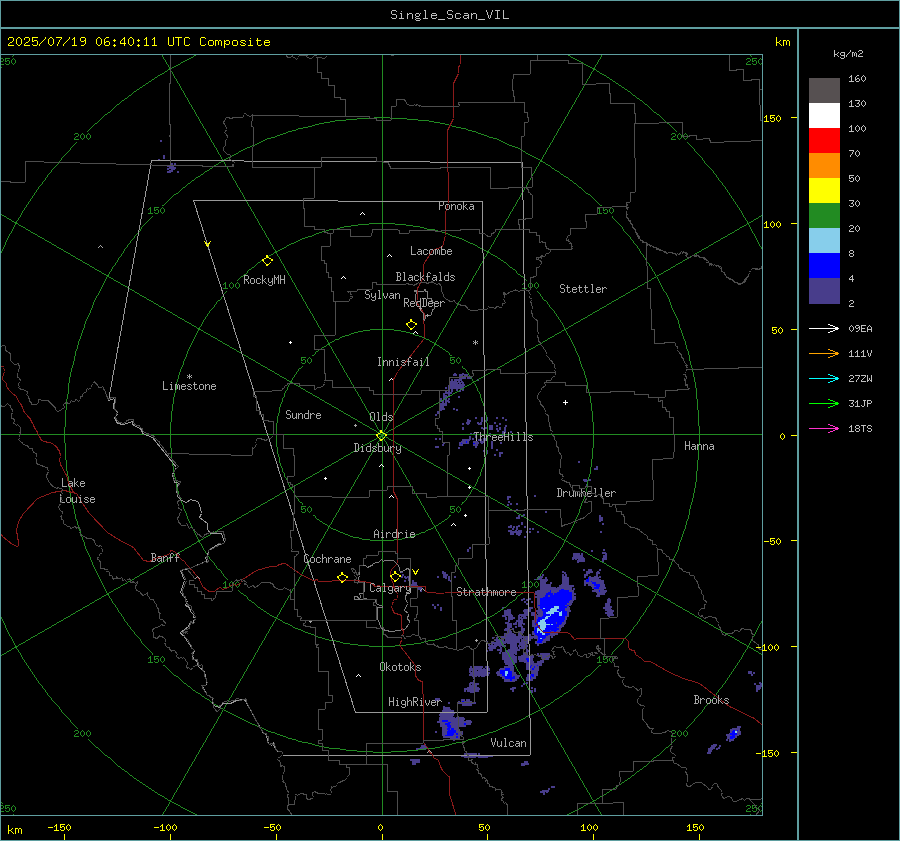Screen dimensions: 900x841
Task: Click the Cochrane city label
Action: click(327, 559)
